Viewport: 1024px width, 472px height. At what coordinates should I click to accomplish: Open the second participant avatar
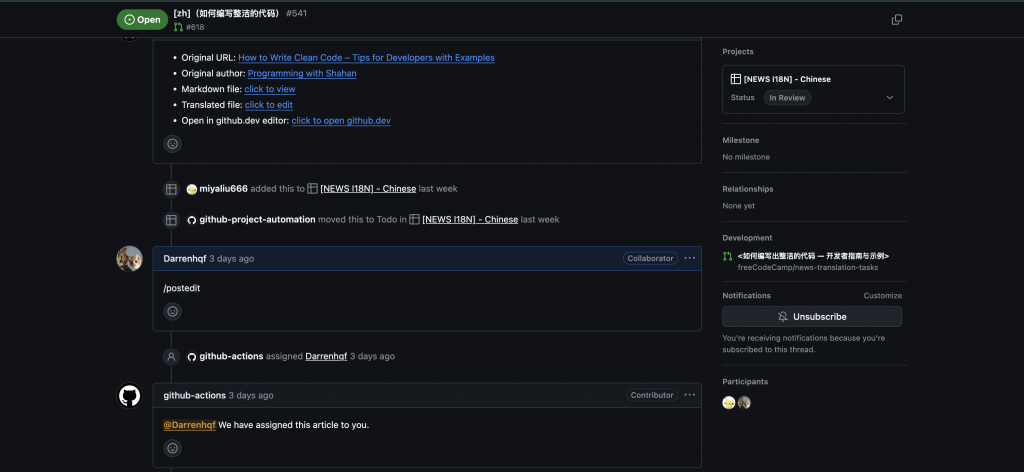[744, 403]
